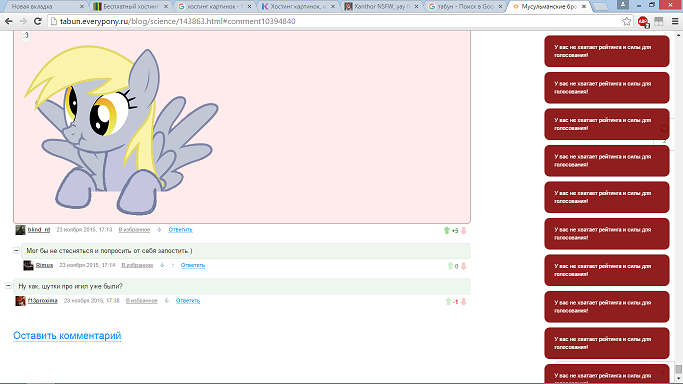Jump to parent of Rimus's comment
The height and width of the screenshot is (384, 683).
(172, 265)
